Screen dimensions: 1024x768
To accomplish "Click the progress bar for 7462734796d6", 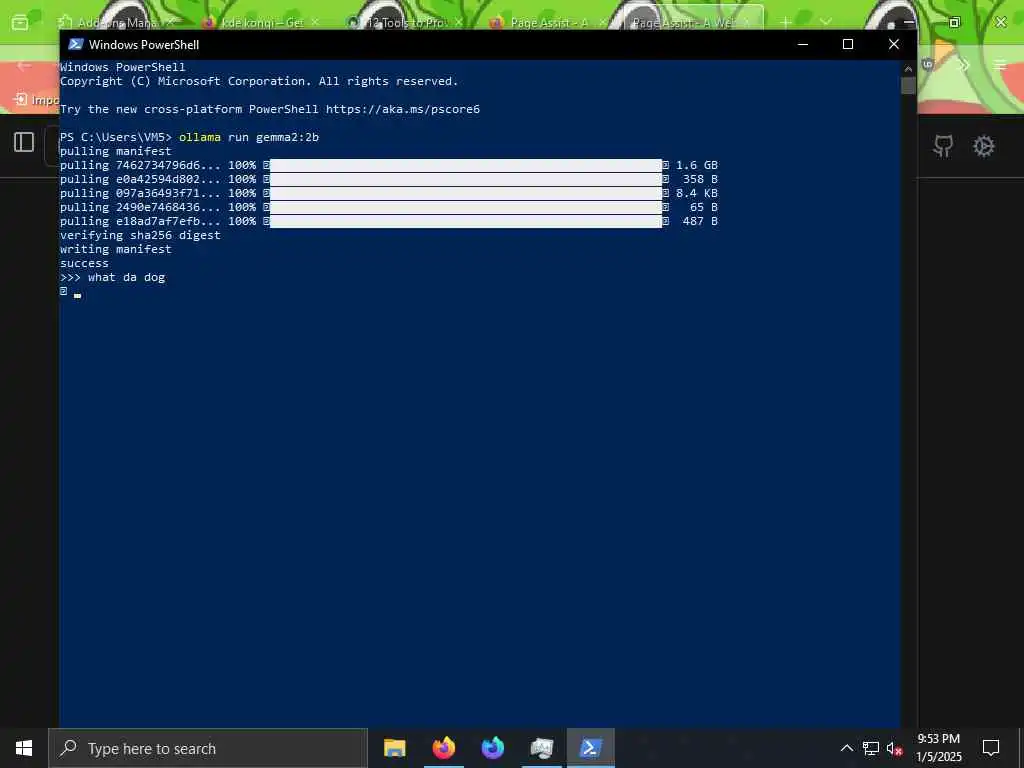I will 466,165.
